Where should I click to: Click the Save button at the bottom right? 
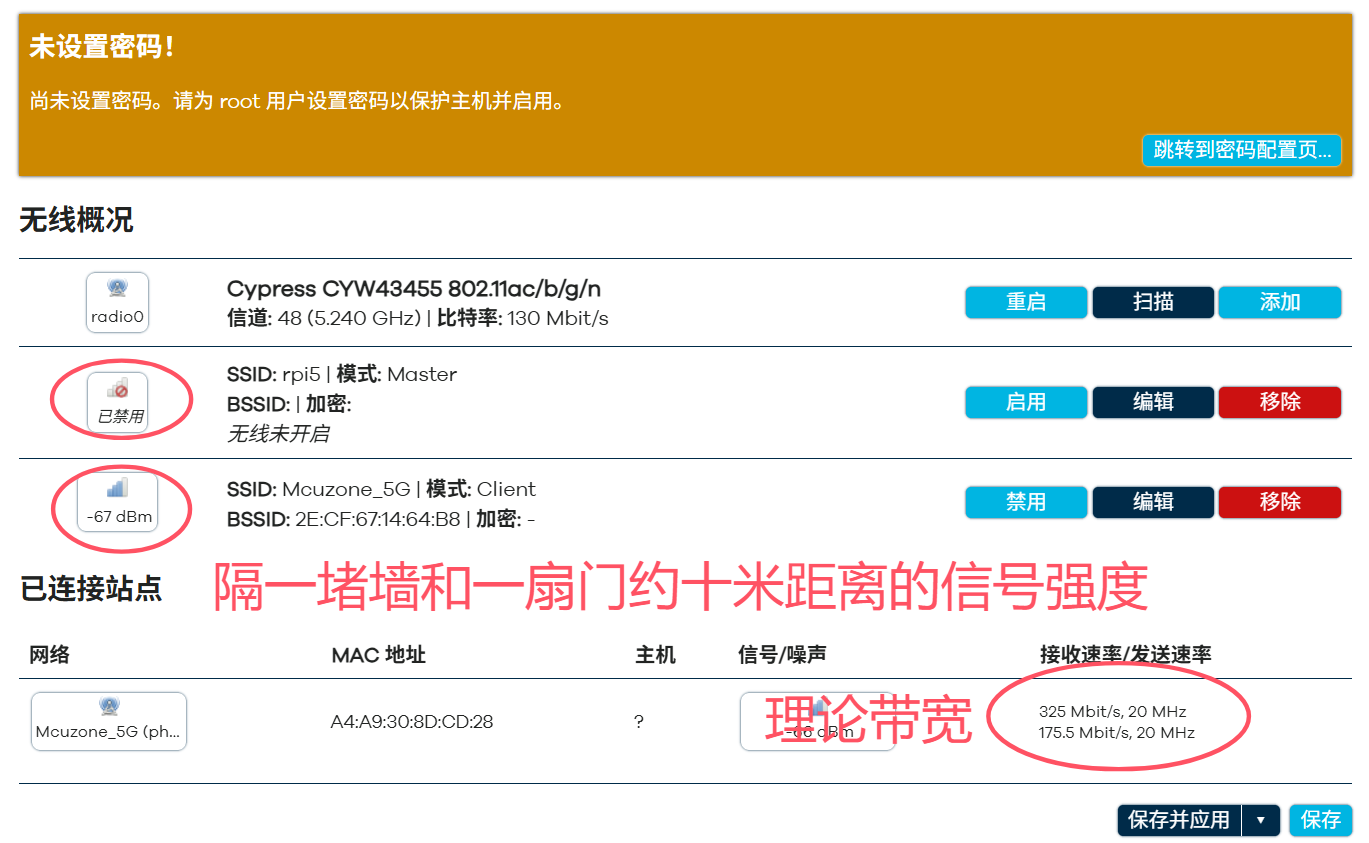[1320, 820]
